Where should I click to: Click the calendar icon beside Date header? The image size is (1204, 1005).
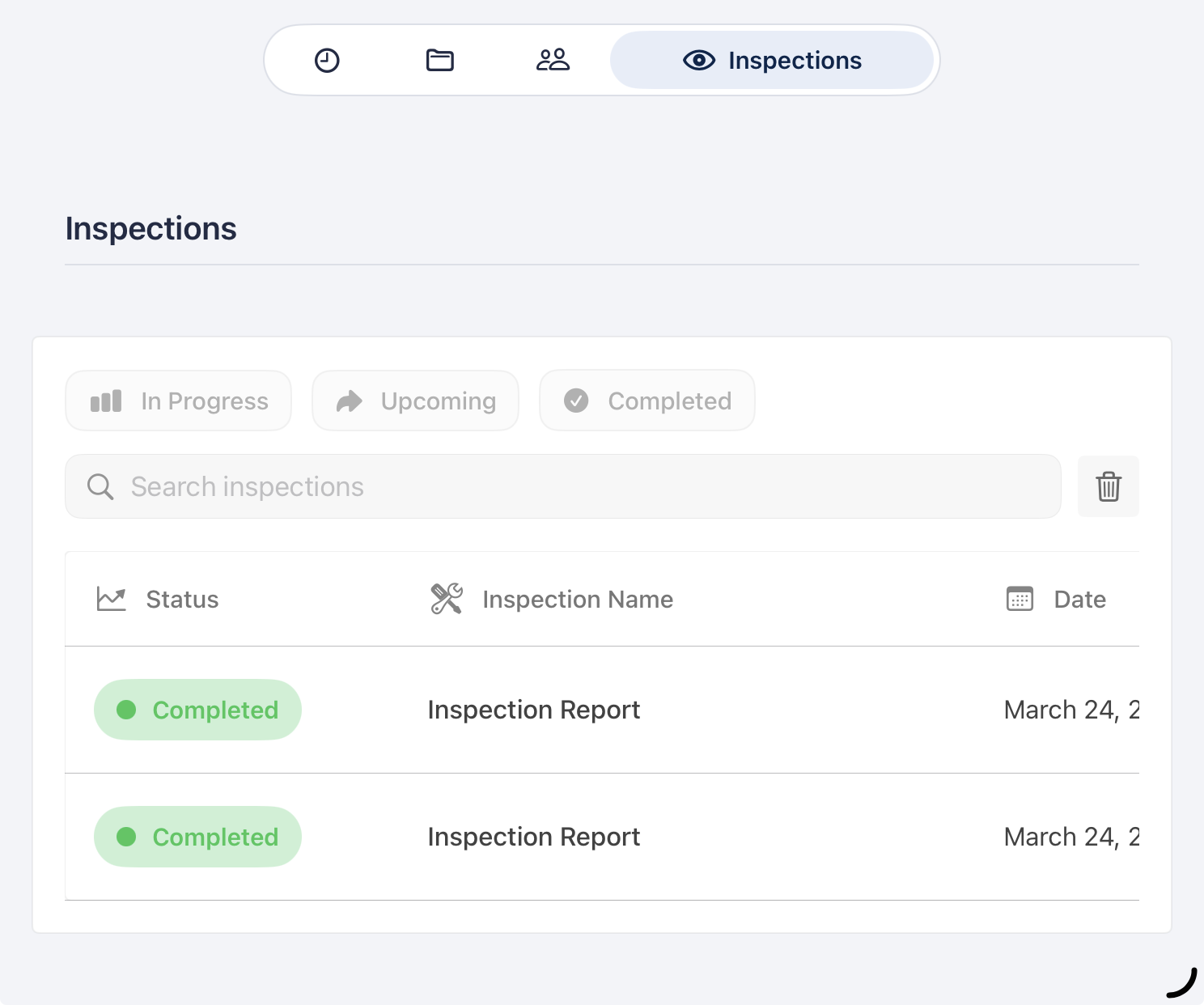pyautogui.click(x=1020, y=599)
